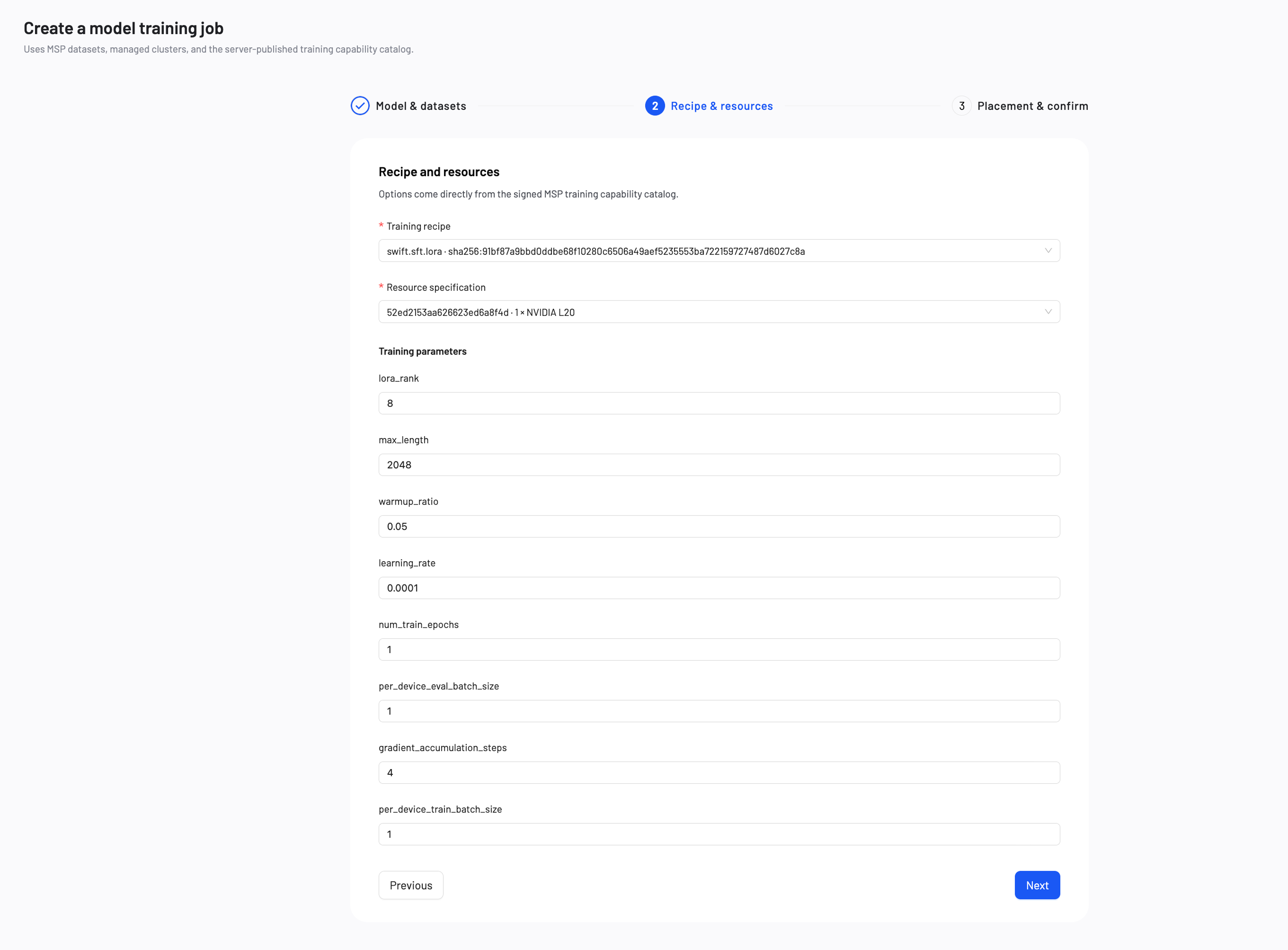The height and width of the screenshot is (950, 1288).
Task: Focus the per_device_train_batch_size input
Action: click(719, 834)
